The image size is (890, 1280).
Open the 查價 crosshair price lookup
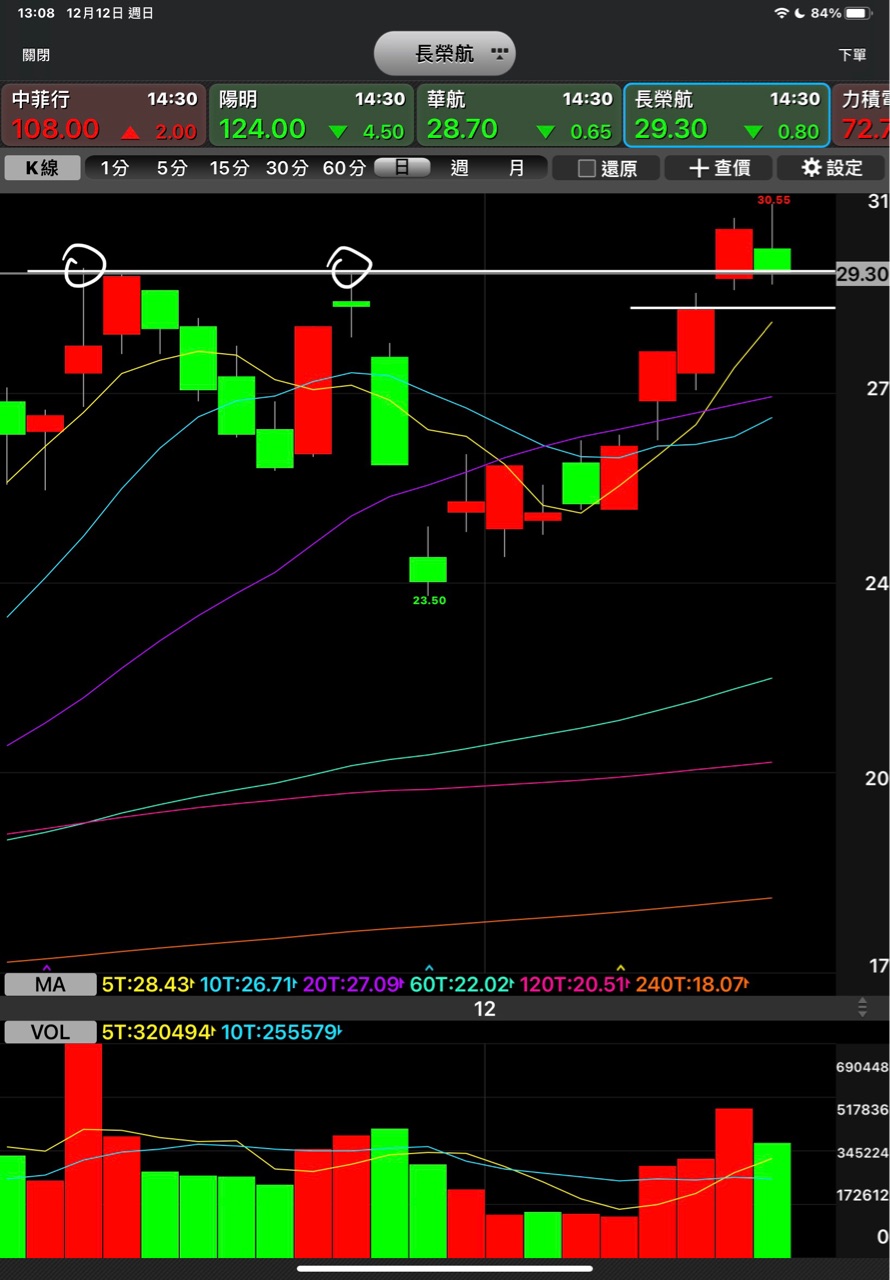pyautogui.click(x=719, y=168)
